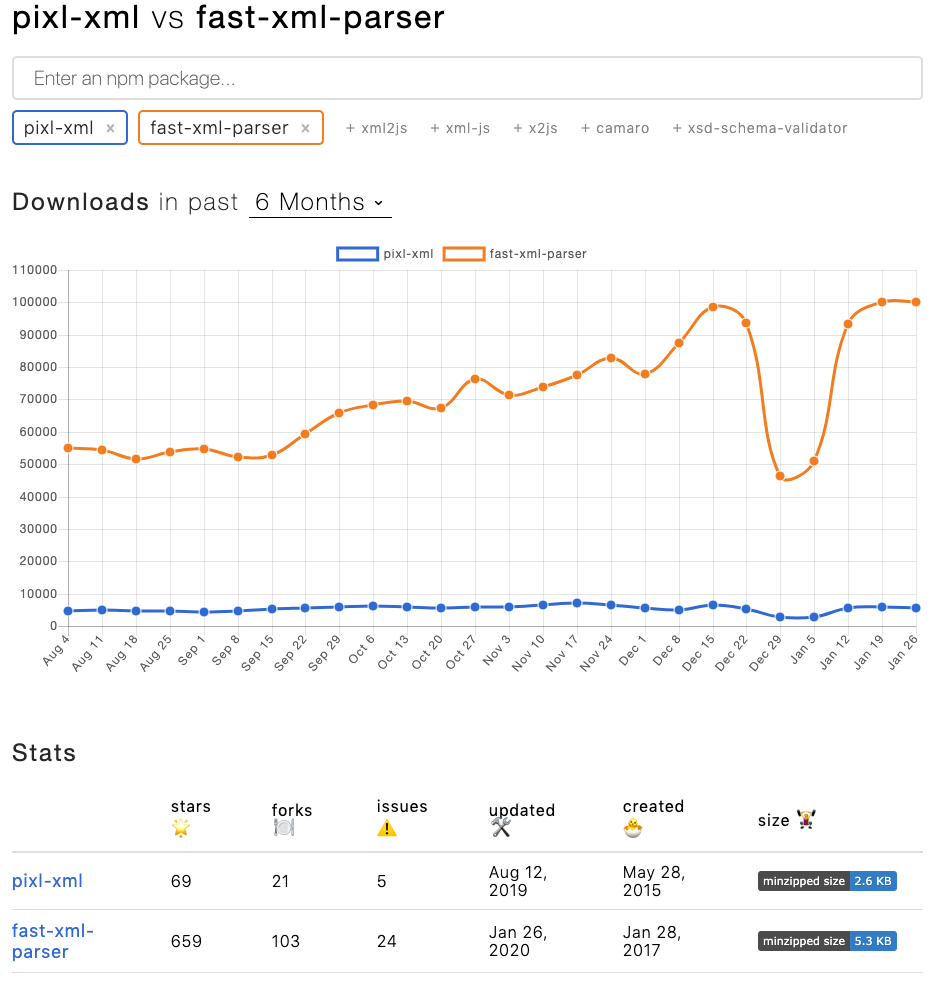
Task: Click the 'updated' column header
Action: click(x=522, y=810)
